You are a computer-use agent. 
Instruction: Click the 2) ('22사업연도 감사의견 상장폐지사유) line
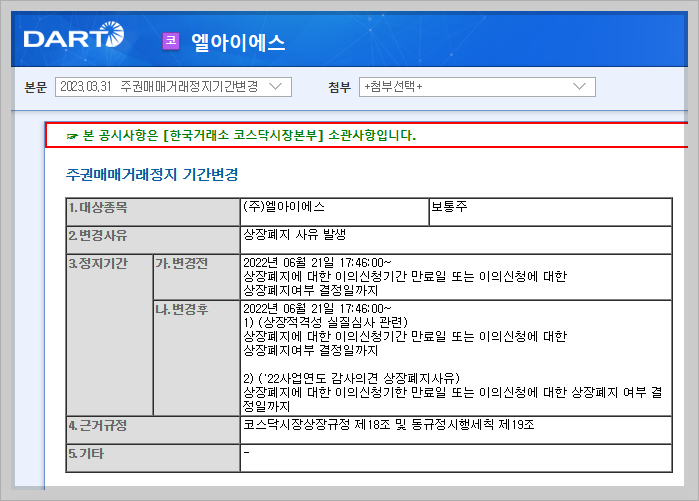(x=351, y=378)
